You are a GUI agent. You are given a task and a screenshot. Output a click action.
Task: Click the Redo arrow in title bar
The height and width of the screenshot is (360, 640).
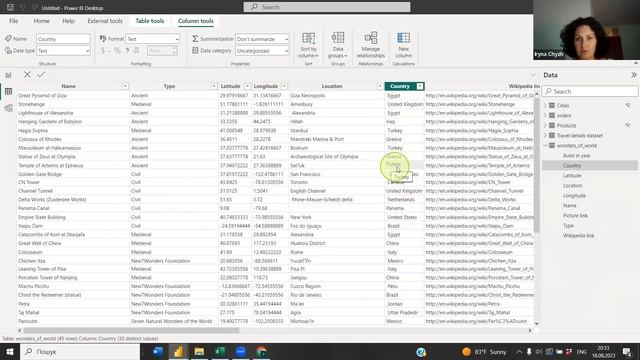[x=35, y=7]
